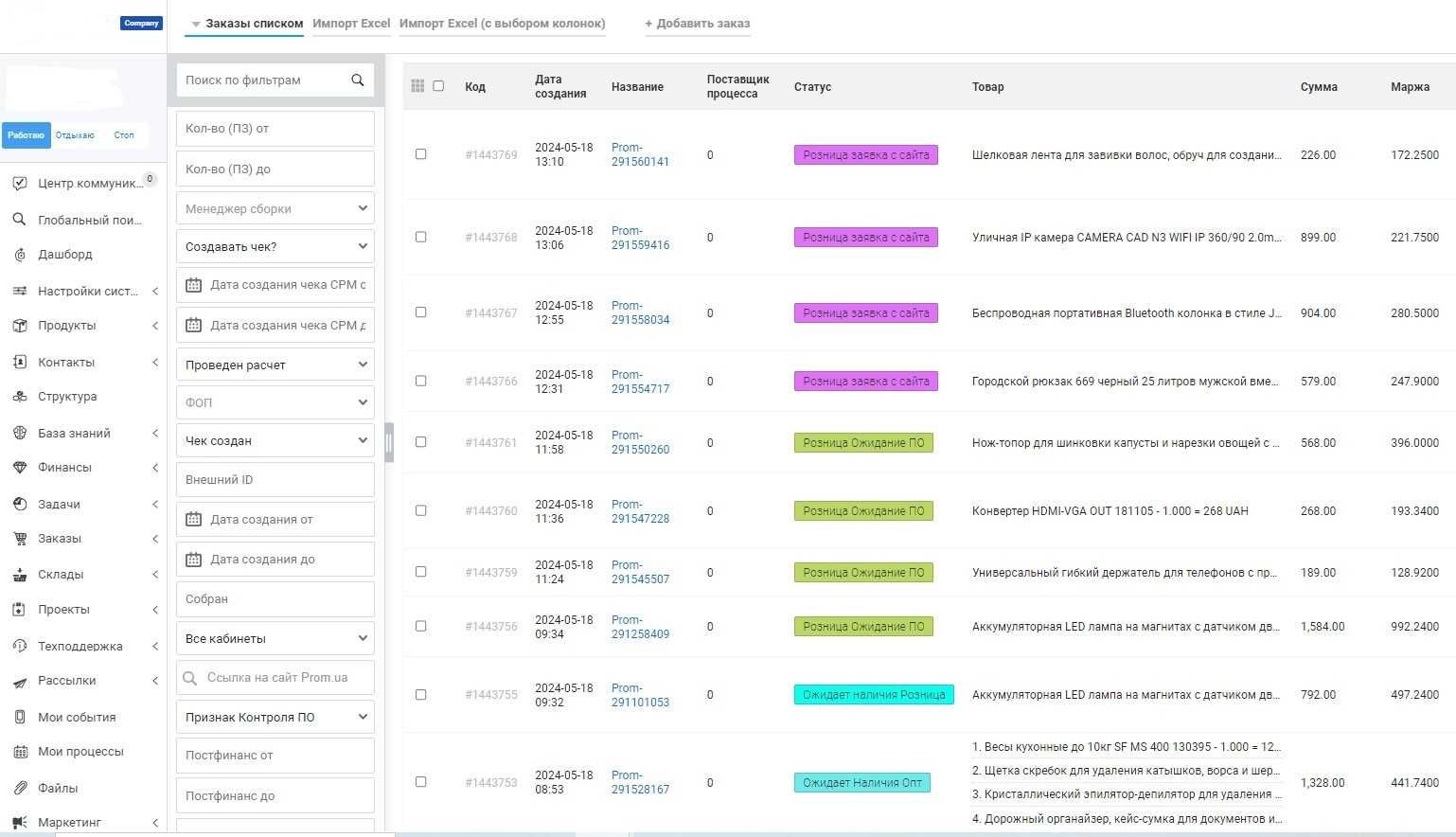The image size is (1456, 837).
Task: Open order link Prom-291559416
Action: coord(640,238)
